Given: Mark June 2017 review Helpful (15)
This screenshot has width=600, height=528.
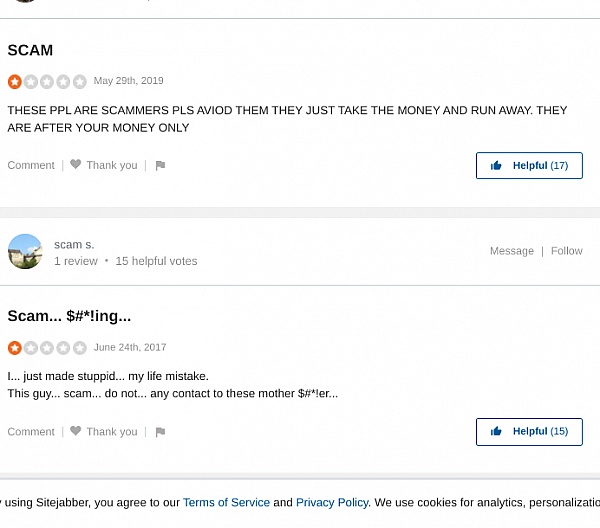Looking at the screenshot, I should [x=529, y=431].
